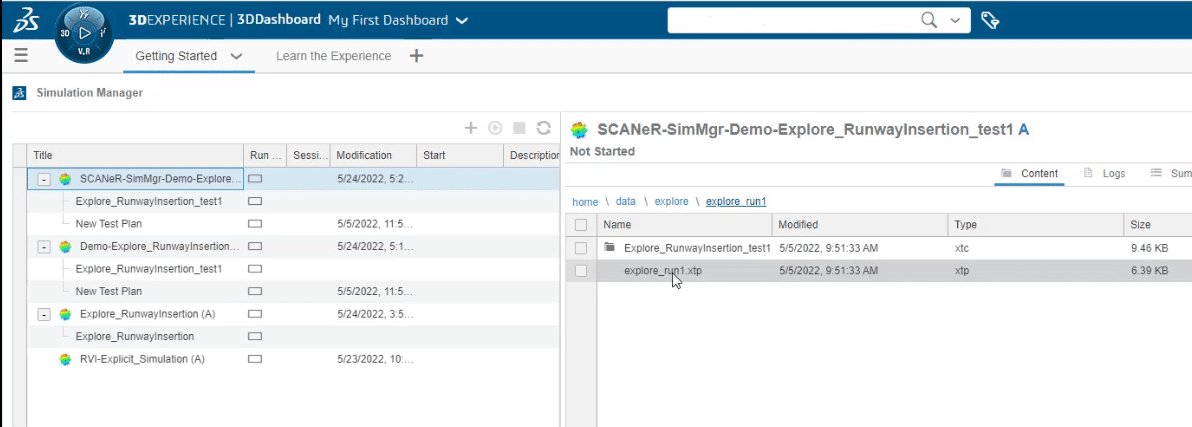Screen dimensions: 1192x427
Task: Sort files by the Modified column header
Action: (x=860, y=225)
